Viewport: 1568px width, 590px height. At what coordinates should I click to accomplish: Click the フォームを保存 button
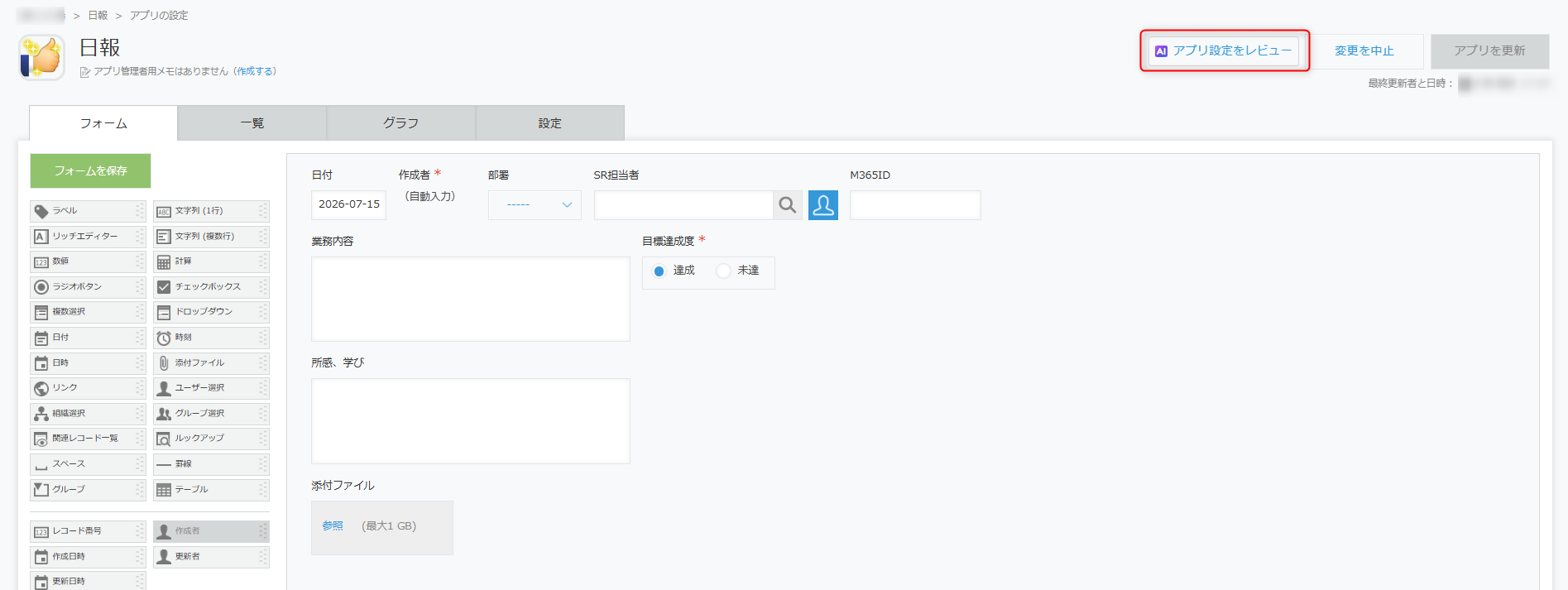(x=91, y=170)
